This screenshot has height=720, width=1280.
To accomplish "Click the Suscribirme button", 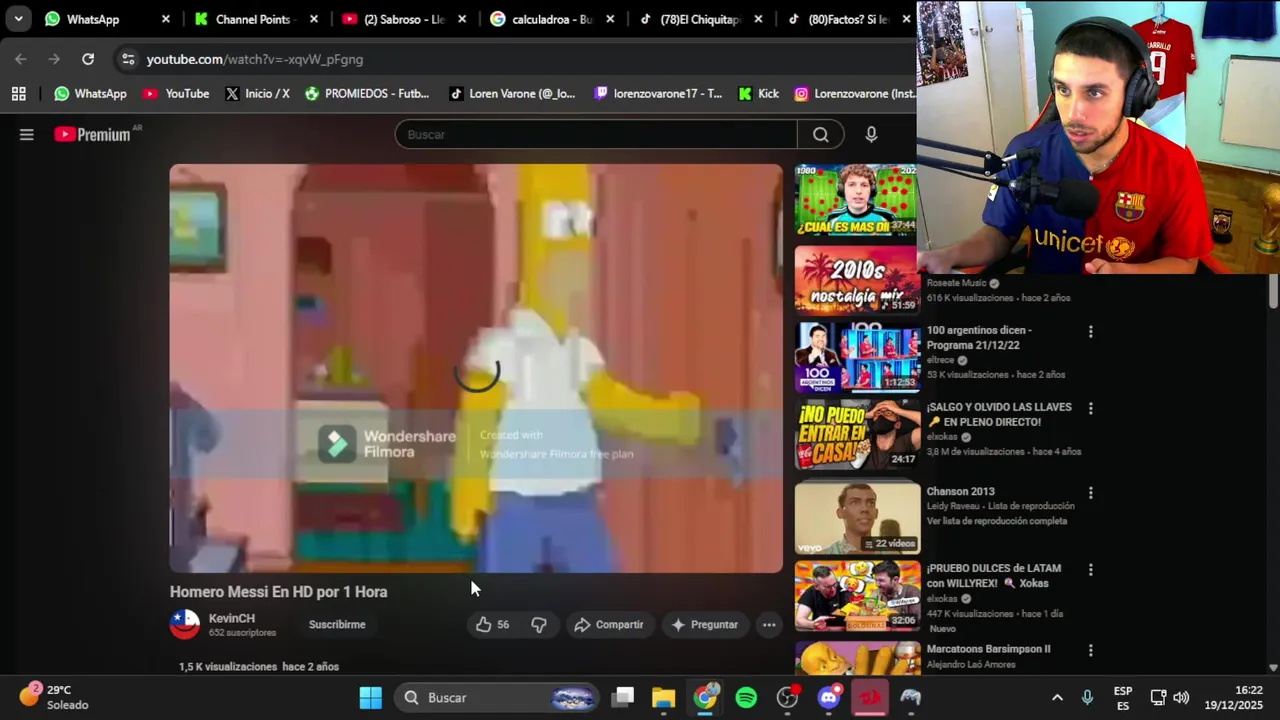I will 337,624.
